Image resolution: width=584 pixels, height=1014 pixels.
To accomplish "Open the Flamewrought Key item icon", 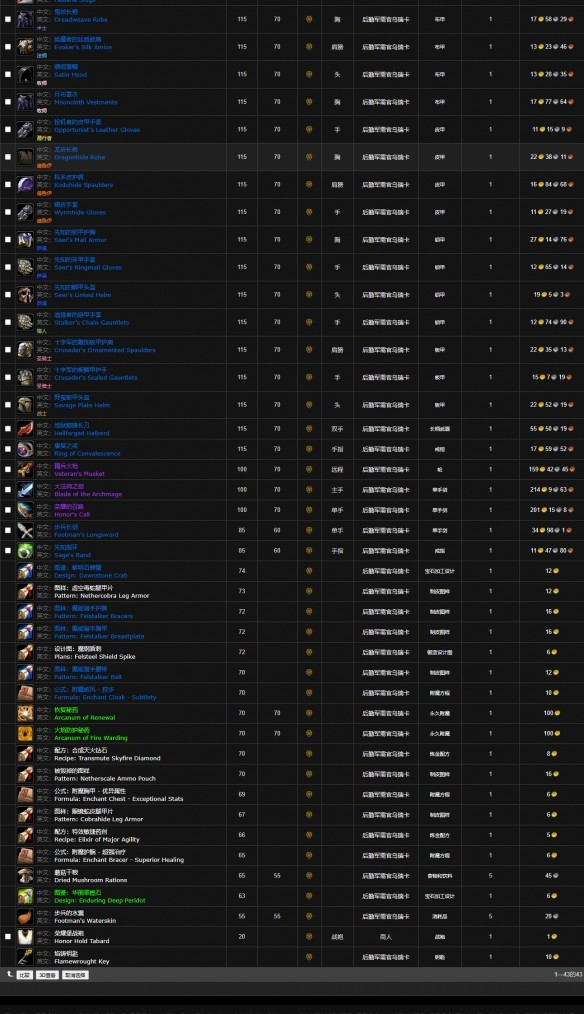I will point(25,957).
